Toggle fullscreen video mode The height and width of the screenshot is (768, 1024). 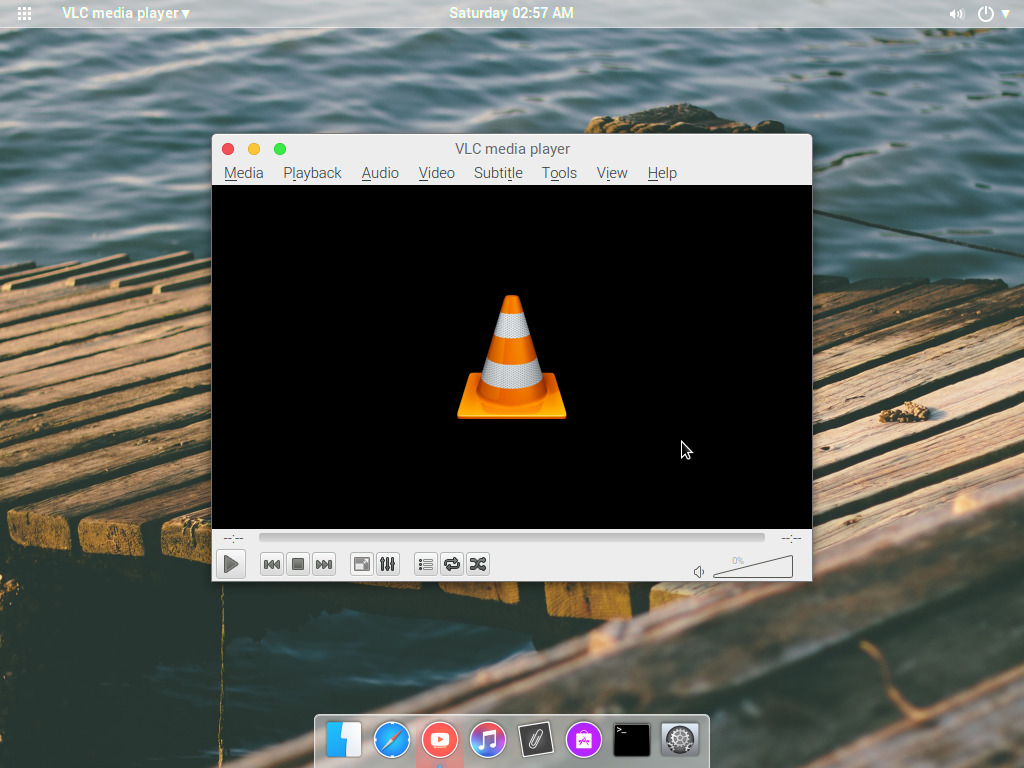click(360, 563)
